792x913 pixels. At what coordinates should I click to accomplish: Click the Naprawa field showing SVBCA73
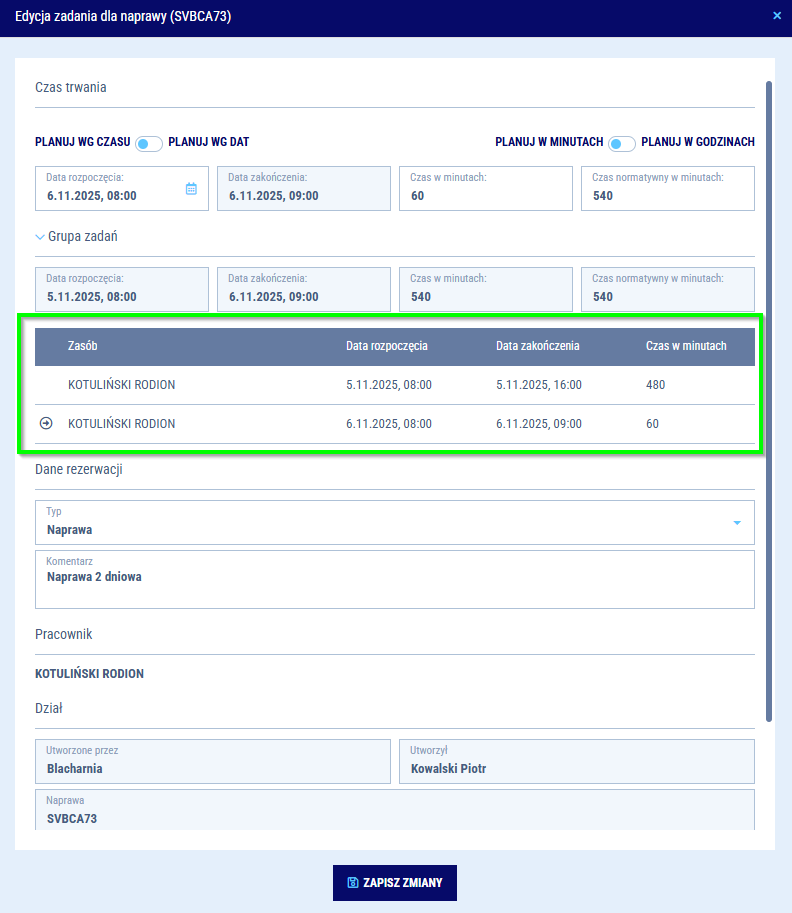click(x=394, y=811)
